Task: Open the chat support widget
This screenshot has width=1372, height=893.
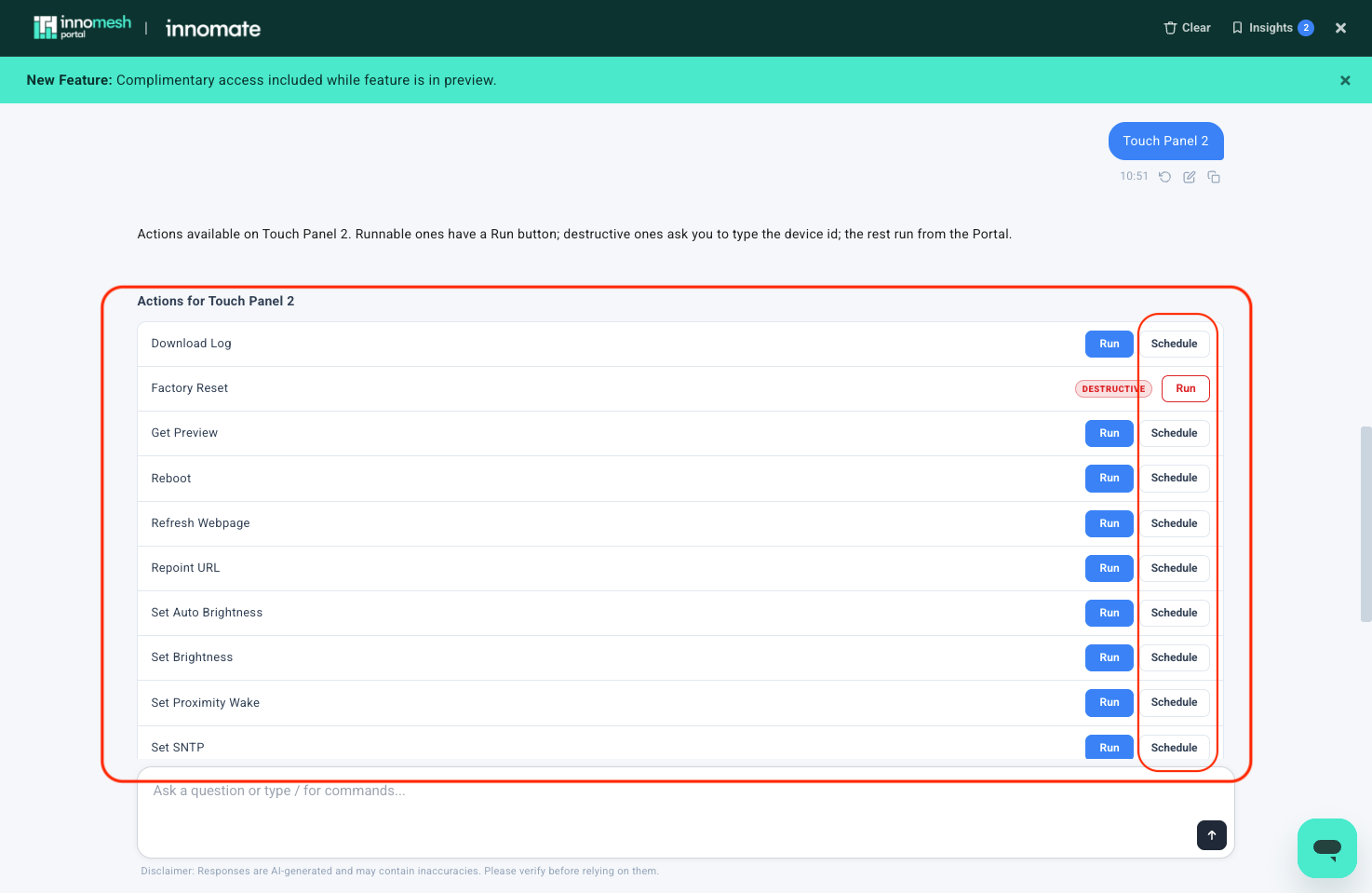Action: point(1327,848)
